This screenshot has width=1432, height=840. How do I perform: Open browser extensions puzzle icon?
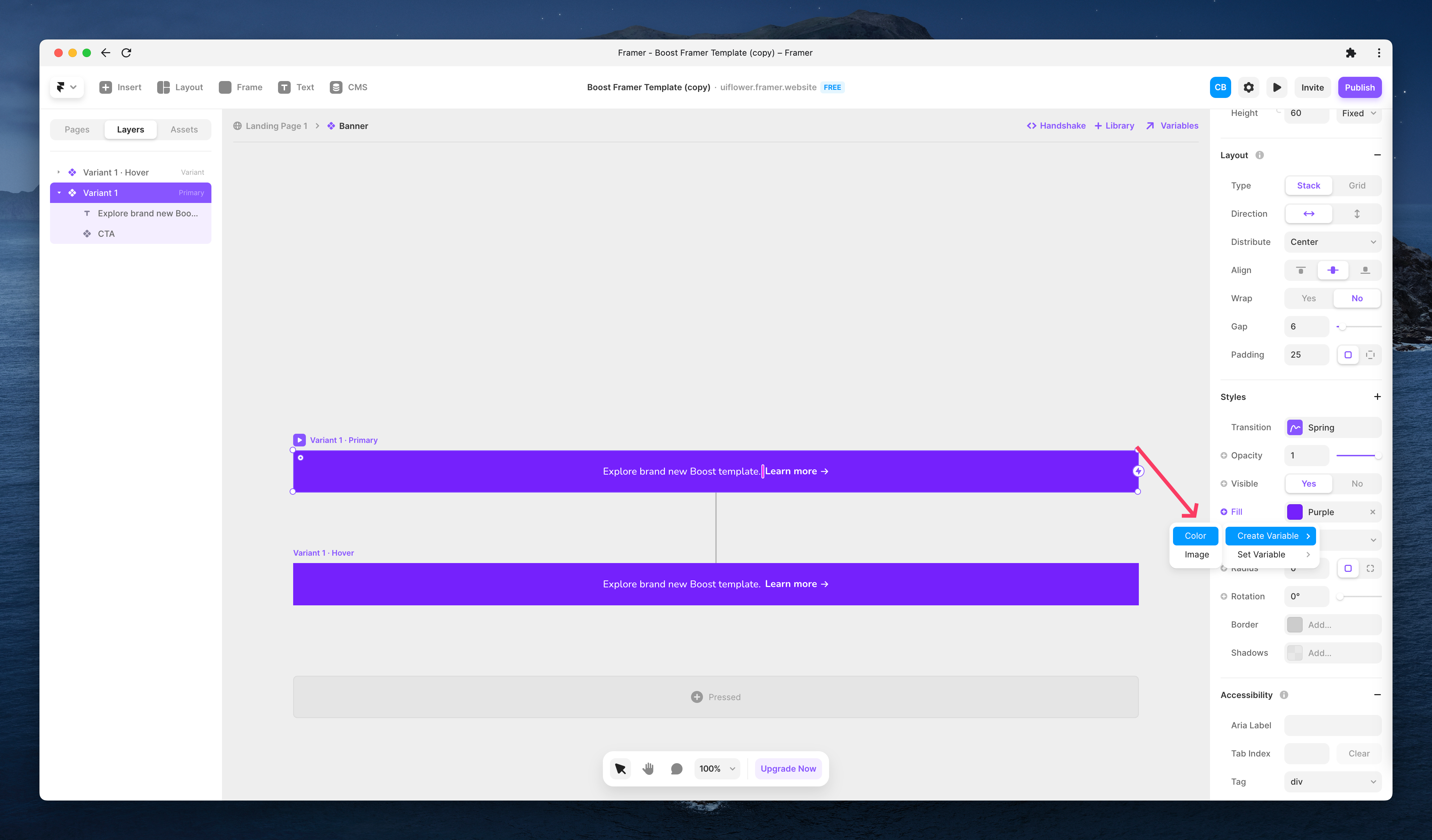[1351, 53]
